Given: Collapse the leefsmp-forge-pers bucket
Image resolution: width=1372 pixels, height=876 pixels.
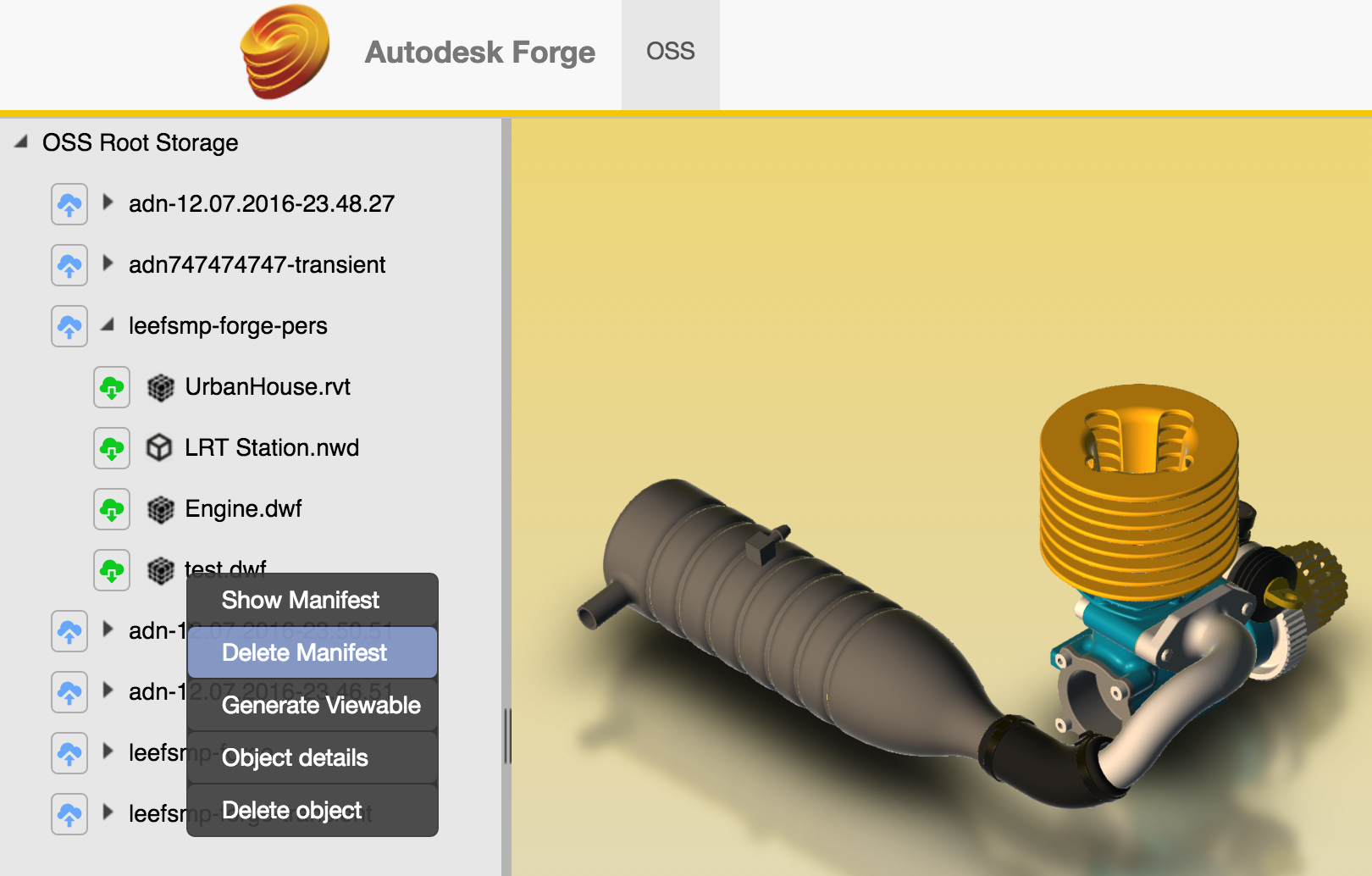Looking at the screenshot, I should point(108,324).
